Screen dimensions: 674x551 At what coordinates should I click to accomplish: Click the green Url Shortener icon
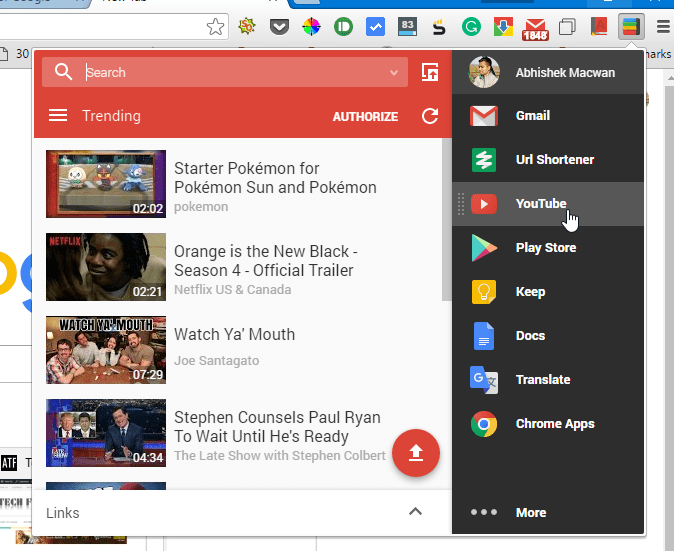point(484,159)
